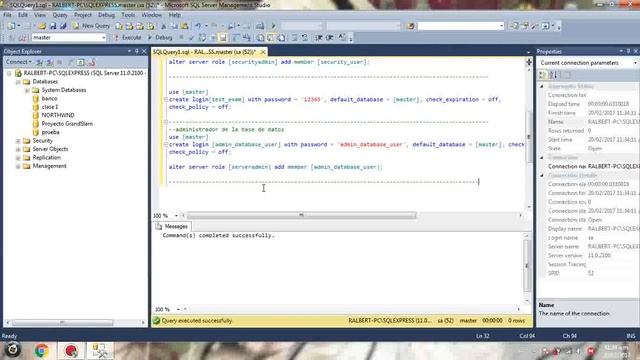
Task: Click the Chrome icon in the taskbar
Action: point(41,351)
